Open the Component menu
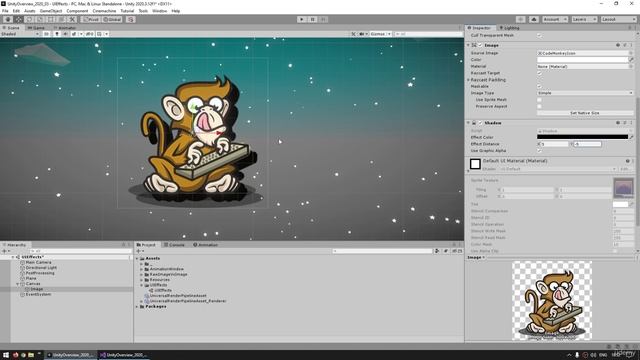This screenshot has height=360, width=640. [x=77, y=11]
